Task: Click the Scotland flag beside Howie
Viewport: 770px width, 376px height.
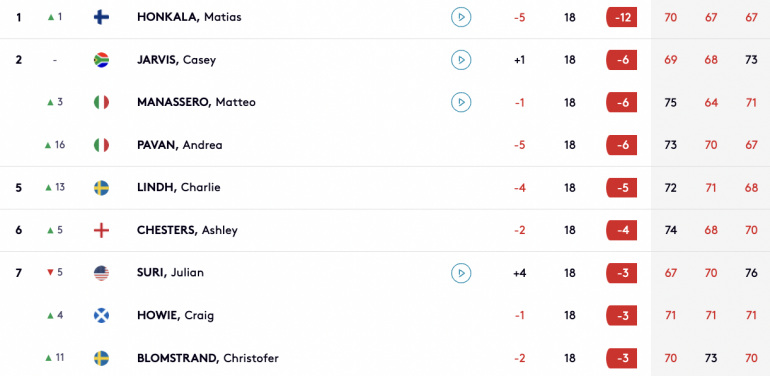Action: click(101, 315)
